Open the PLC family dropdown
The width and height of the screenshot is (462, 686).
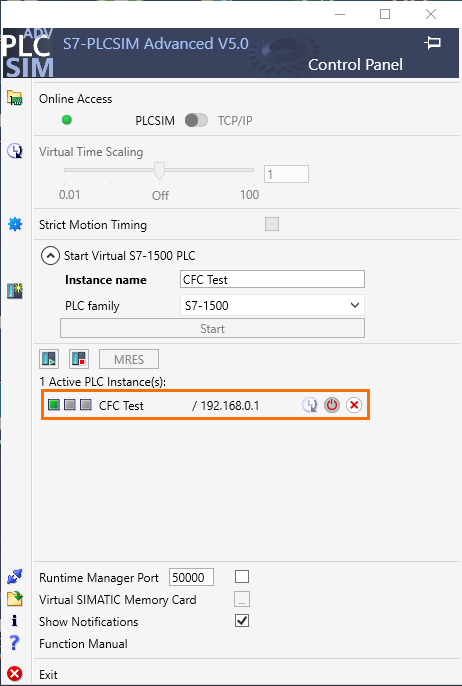click(x=272, y=305)
